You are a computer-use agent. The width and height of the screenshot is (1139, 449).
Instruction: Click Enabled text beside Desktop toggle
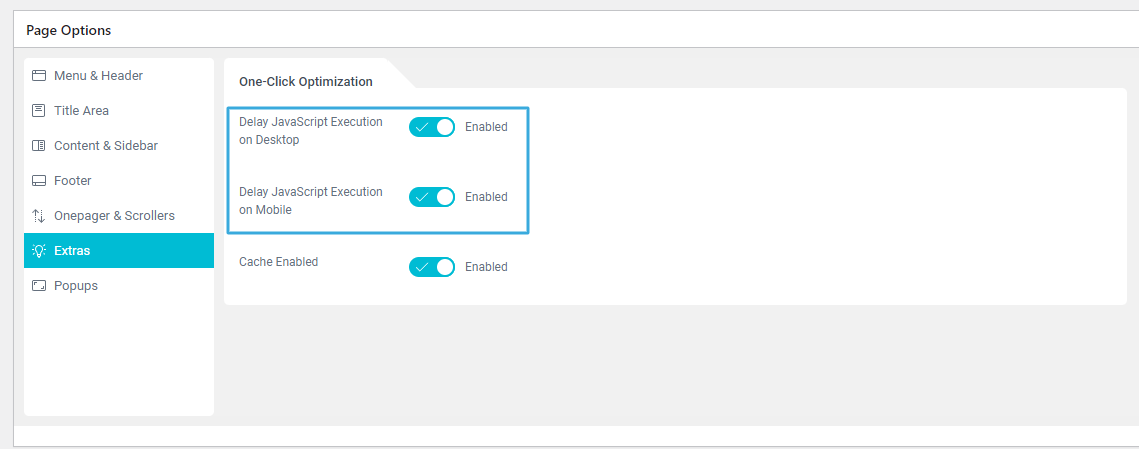pyautogui.click(x=486, y=127)
